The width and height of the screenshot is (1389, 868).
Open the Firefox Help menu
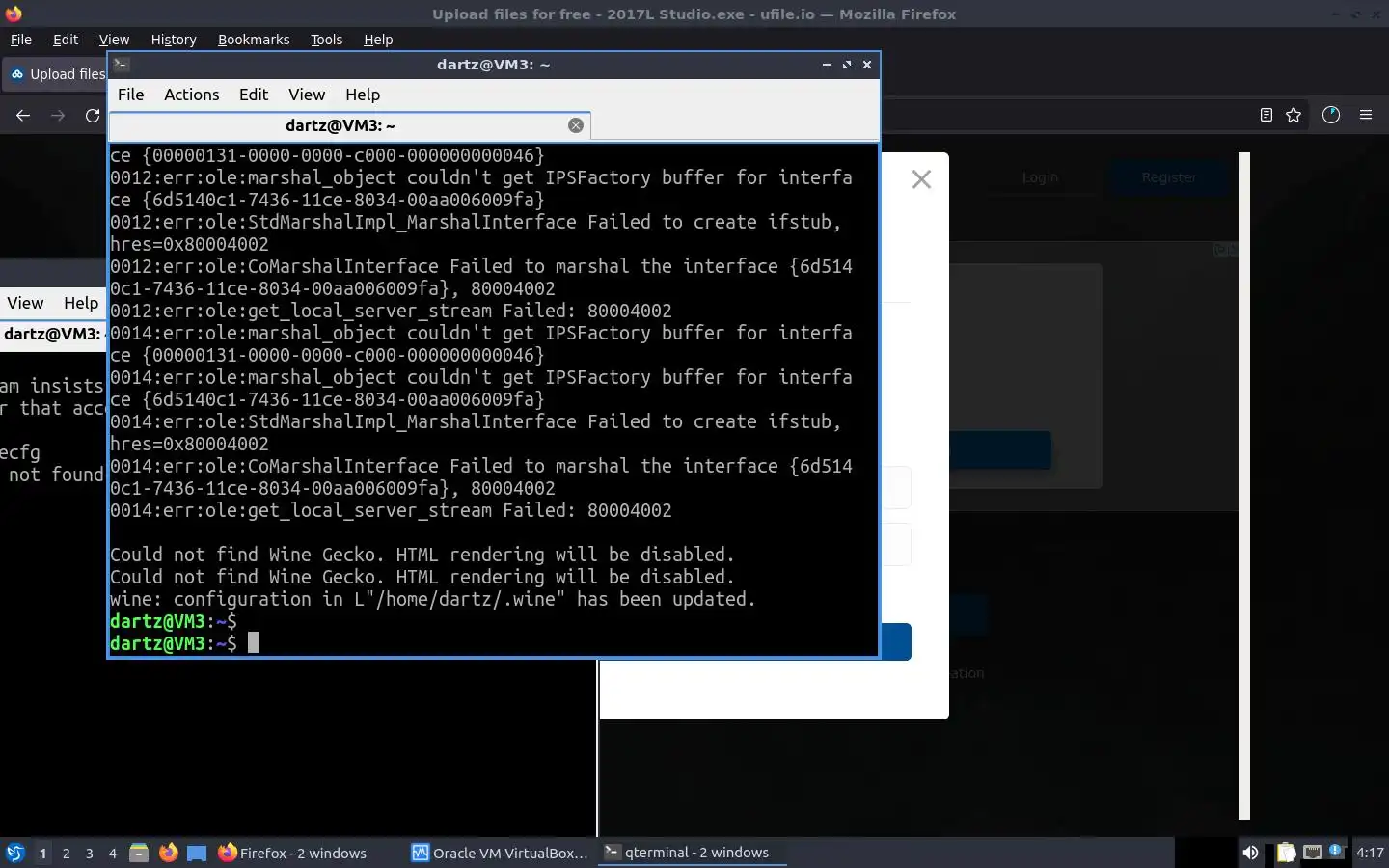click(378, 40)
